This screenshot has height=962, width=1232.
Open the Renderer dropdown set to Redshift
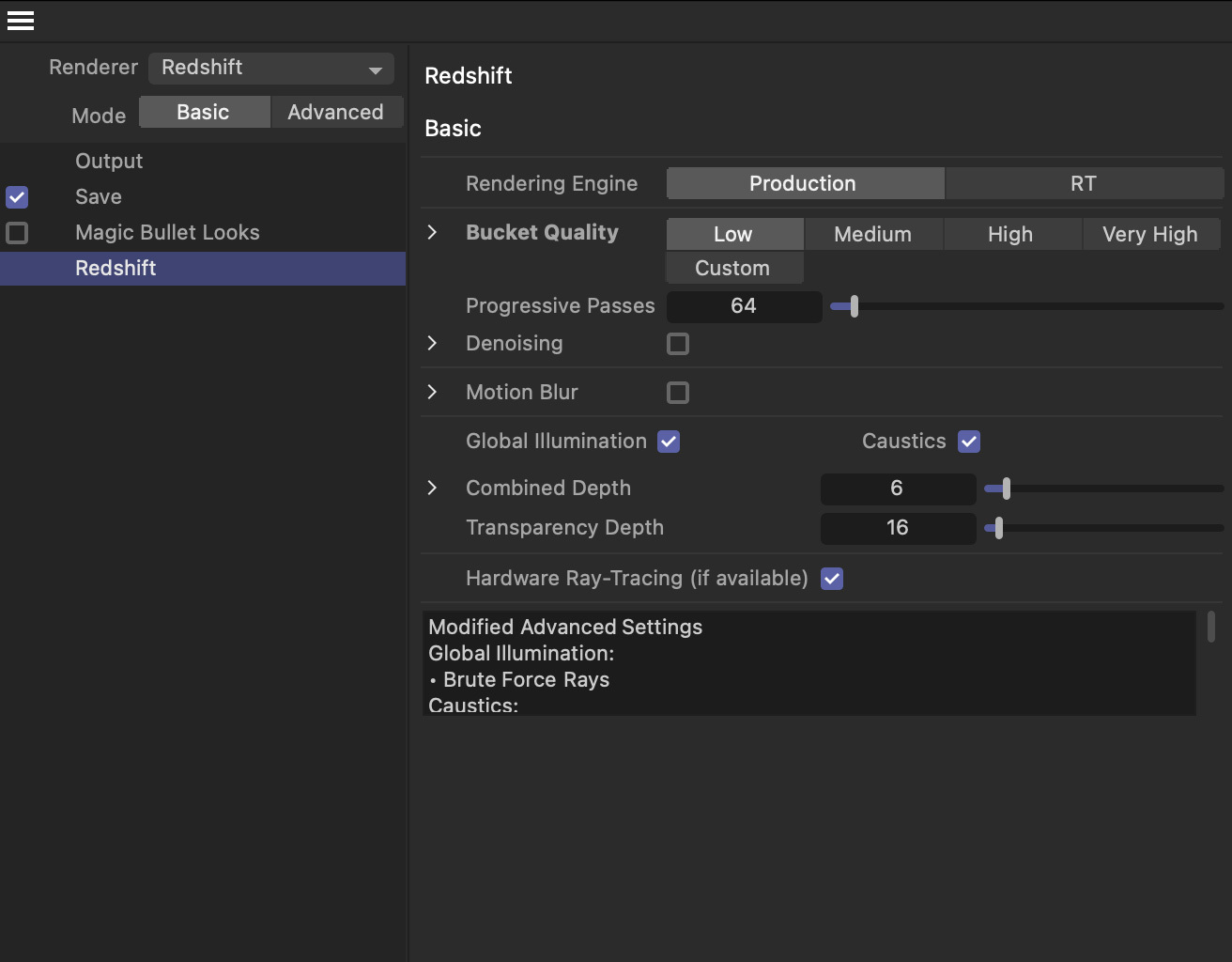271,68
